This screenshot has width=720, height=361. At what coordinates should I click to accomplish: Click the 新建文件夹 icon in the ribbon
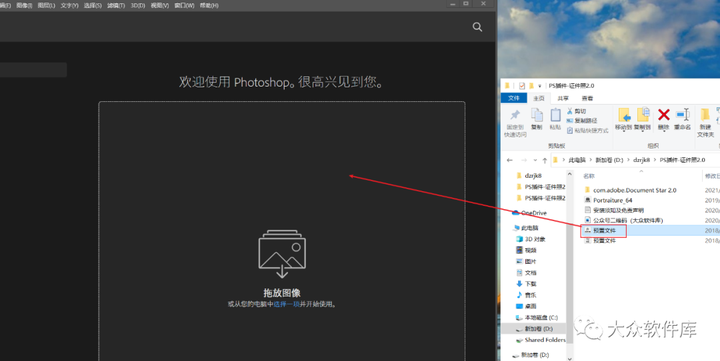705,115
